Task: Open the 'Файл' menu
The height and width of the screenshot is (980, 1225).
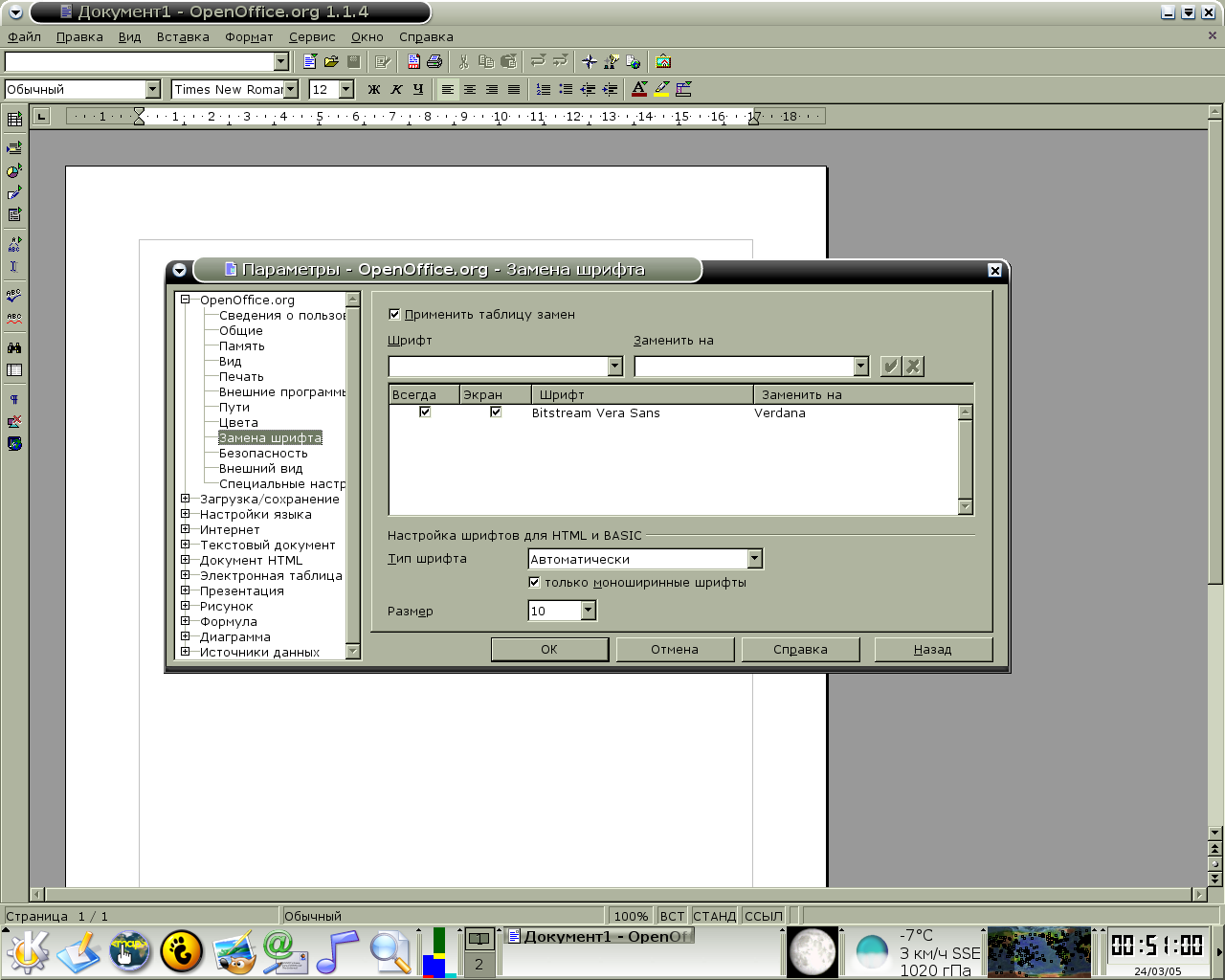Action: (25, 36)
